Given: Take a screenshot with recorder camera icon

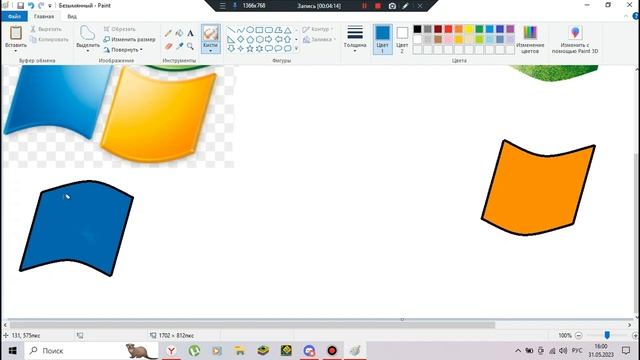Looking at the screenshot, I should 392,6.
